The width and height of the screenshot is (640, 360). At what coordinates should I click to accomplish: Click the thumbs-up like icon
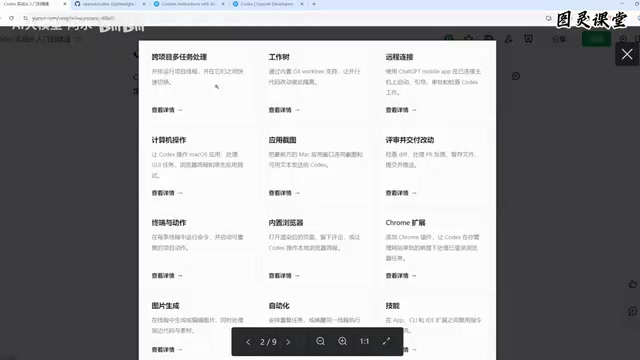click(x=632, y=284)
